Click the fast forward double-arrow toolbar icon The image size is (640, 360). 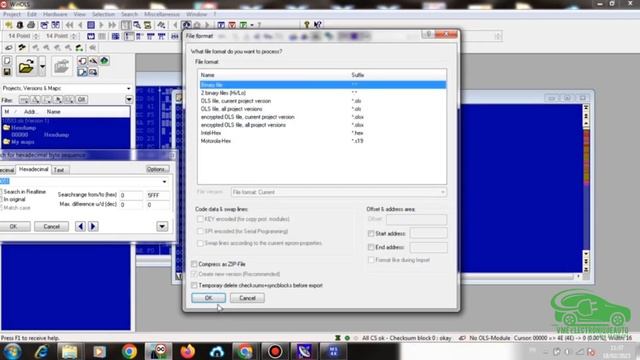point(112,25)
